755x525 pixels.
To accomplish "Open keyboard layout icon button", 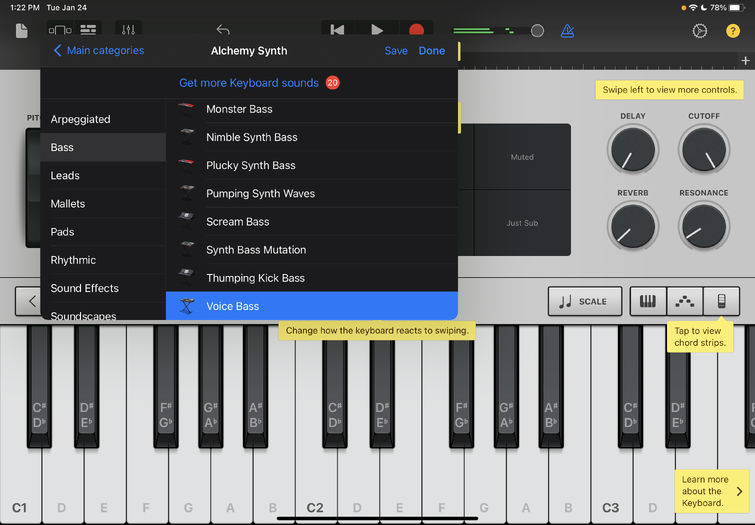I will click(648, 302).
